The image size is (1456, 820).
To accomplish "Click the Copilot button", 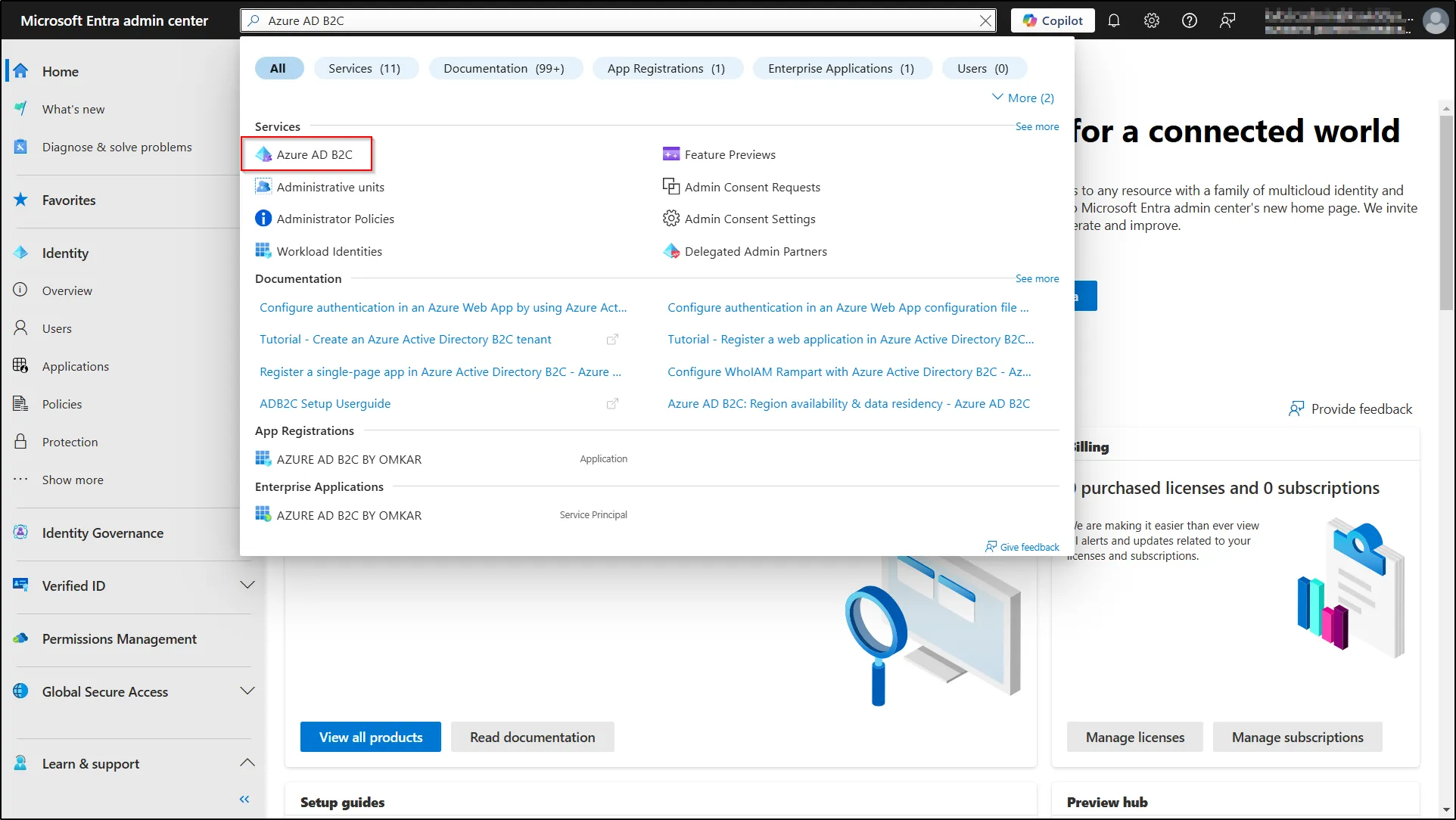I will click(1053, 20).
